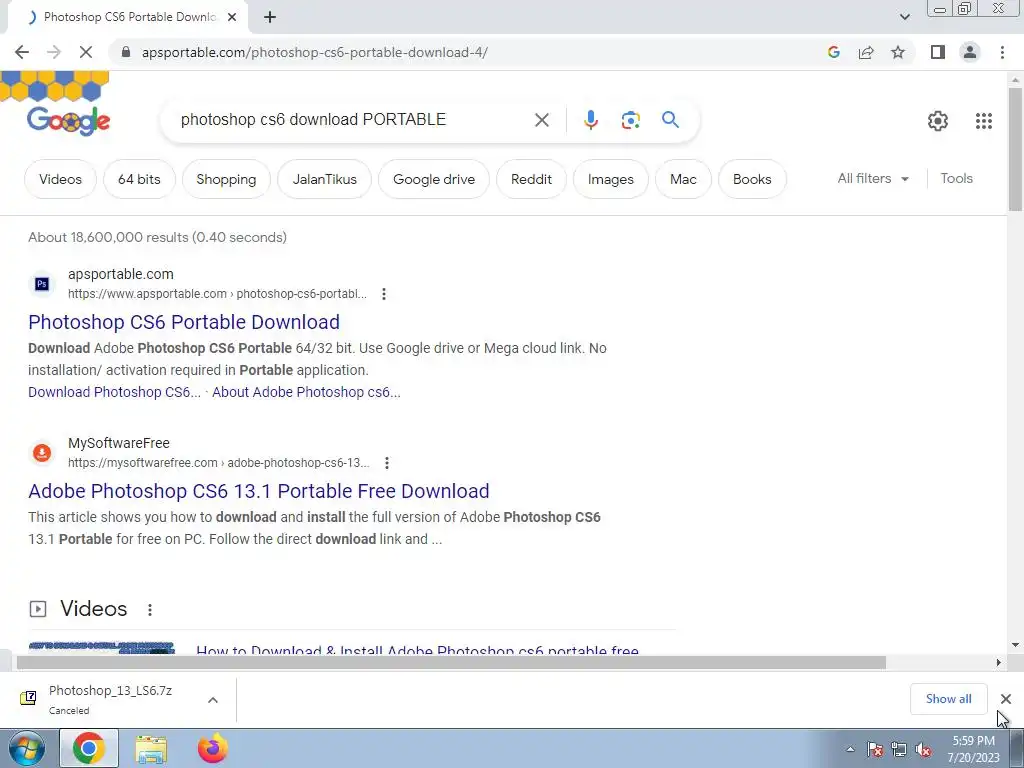The width and height of the screenshot is (1024, 768).
Task: Start a voice search with the microphone
Action: pyautogui.click(x=590, y=120)
